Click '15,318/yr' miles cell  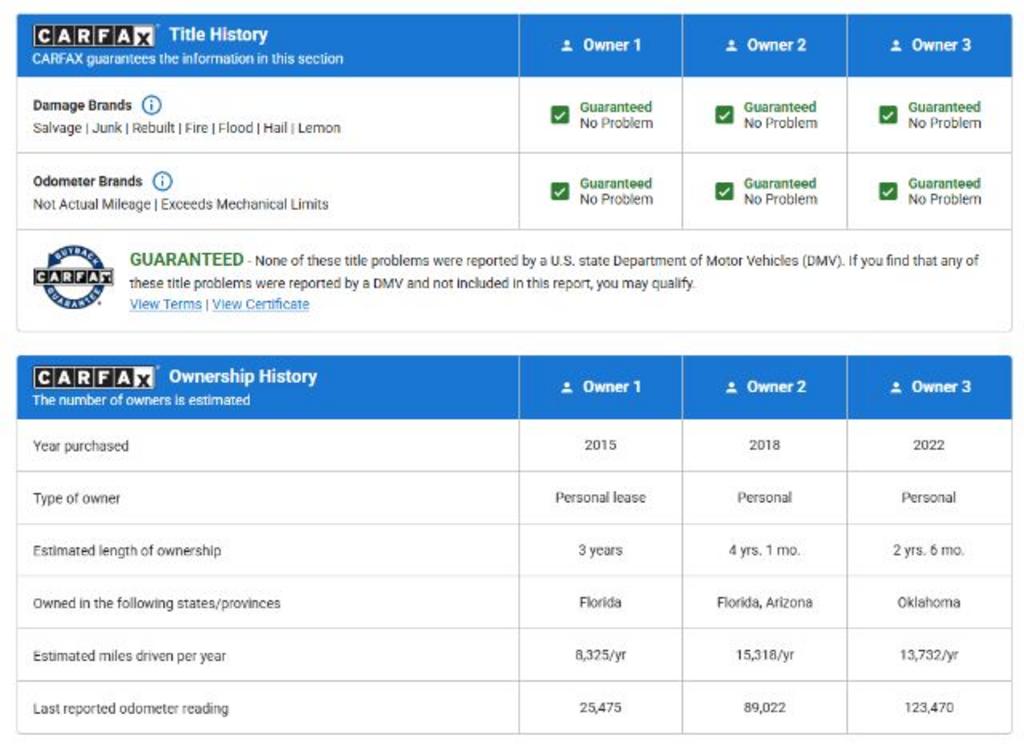(x=765, y=655)
